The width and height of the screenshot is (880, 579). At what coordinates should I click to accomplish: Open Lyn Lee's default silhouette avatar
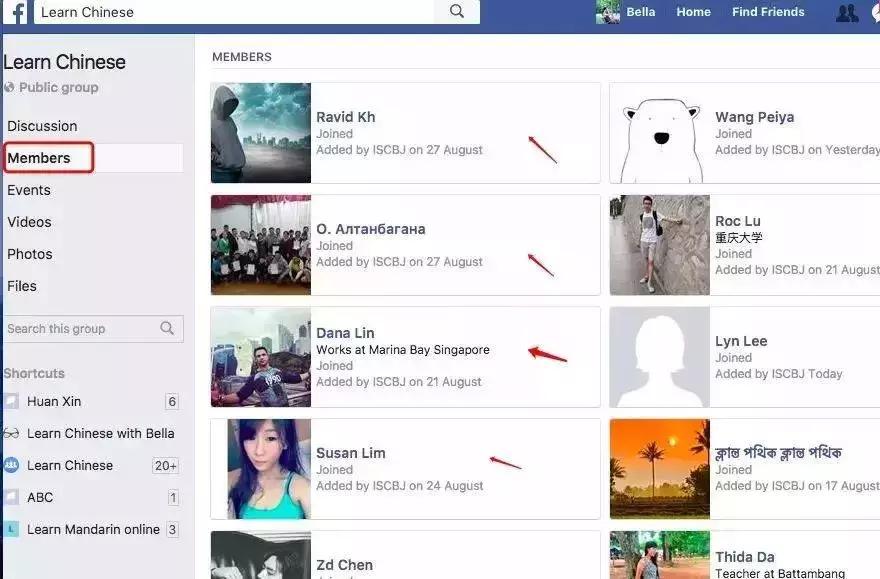[659, 357]
